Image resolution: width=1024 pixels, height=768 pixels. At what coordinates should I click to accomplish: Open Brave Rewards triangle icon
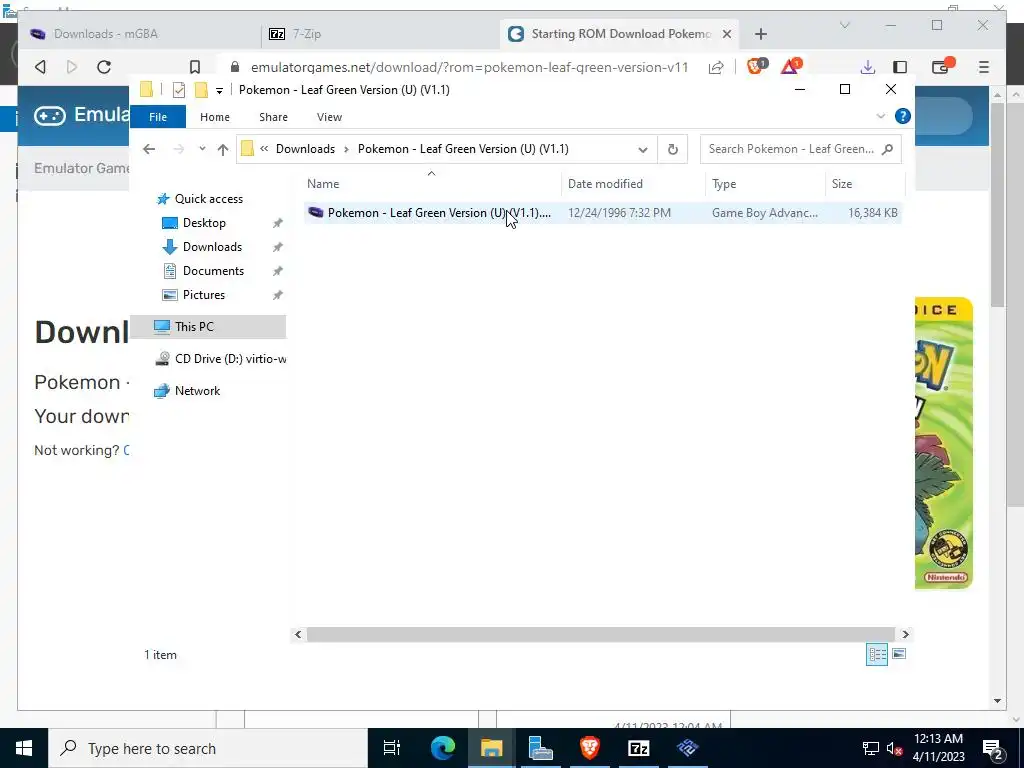pyautogui.click(x=791, y=66)
